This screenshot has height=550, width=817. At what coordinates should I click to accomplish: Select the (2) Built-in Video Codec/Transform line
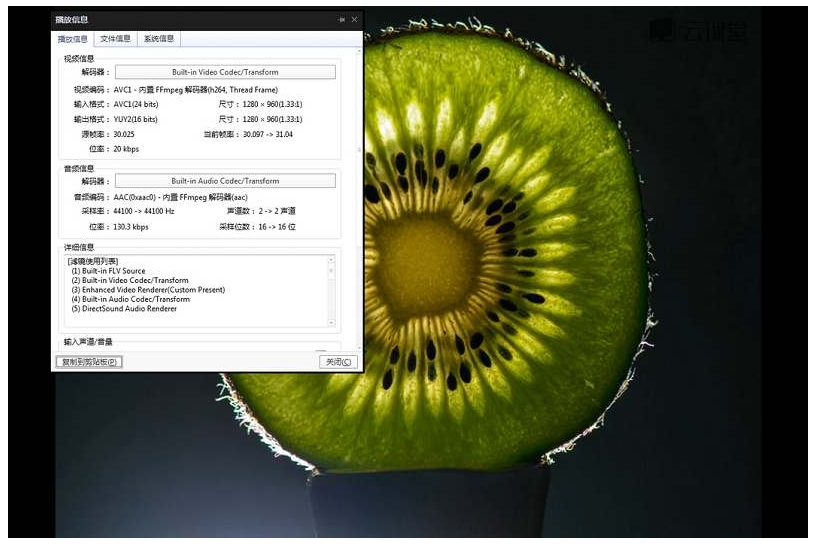130,280
